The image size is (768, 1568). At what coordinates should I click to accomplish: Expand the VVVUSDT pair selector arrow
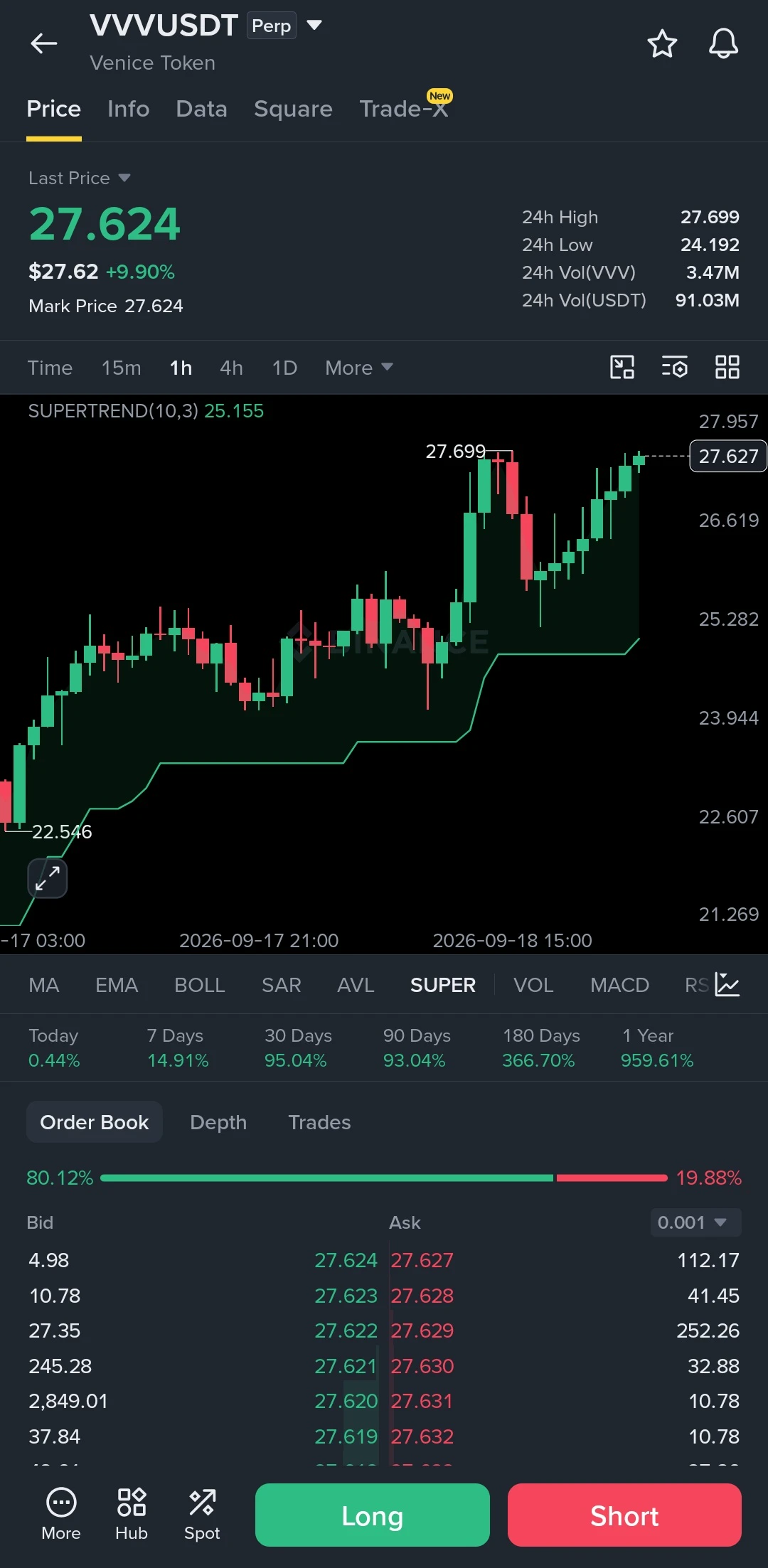coord(314,26)
